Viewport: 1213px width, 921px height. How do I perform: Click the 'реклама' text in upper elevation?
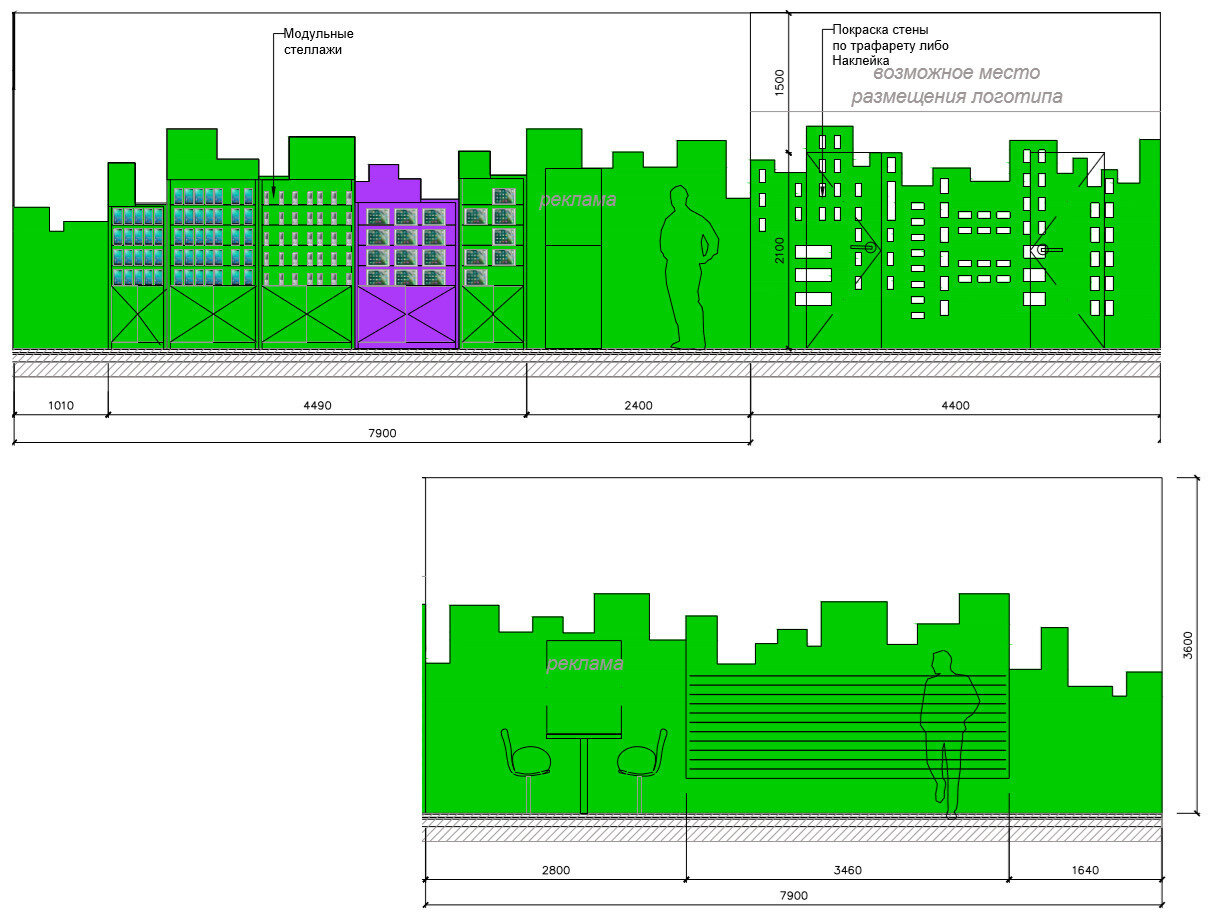point(578,200)
